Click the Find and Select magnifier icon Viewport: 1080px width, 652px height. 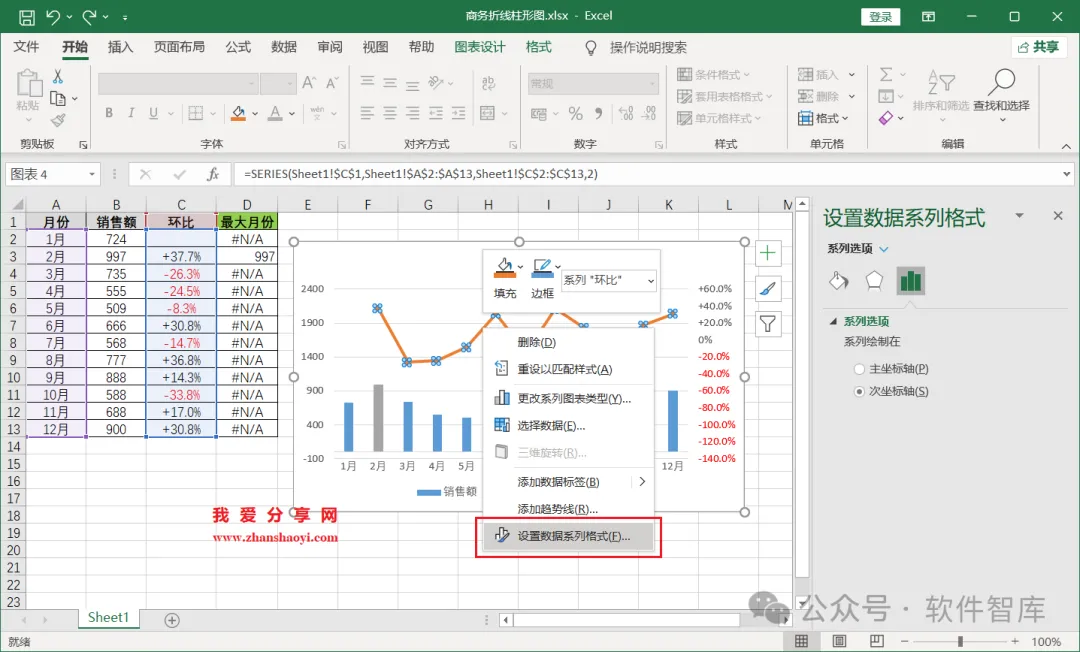1001,83
